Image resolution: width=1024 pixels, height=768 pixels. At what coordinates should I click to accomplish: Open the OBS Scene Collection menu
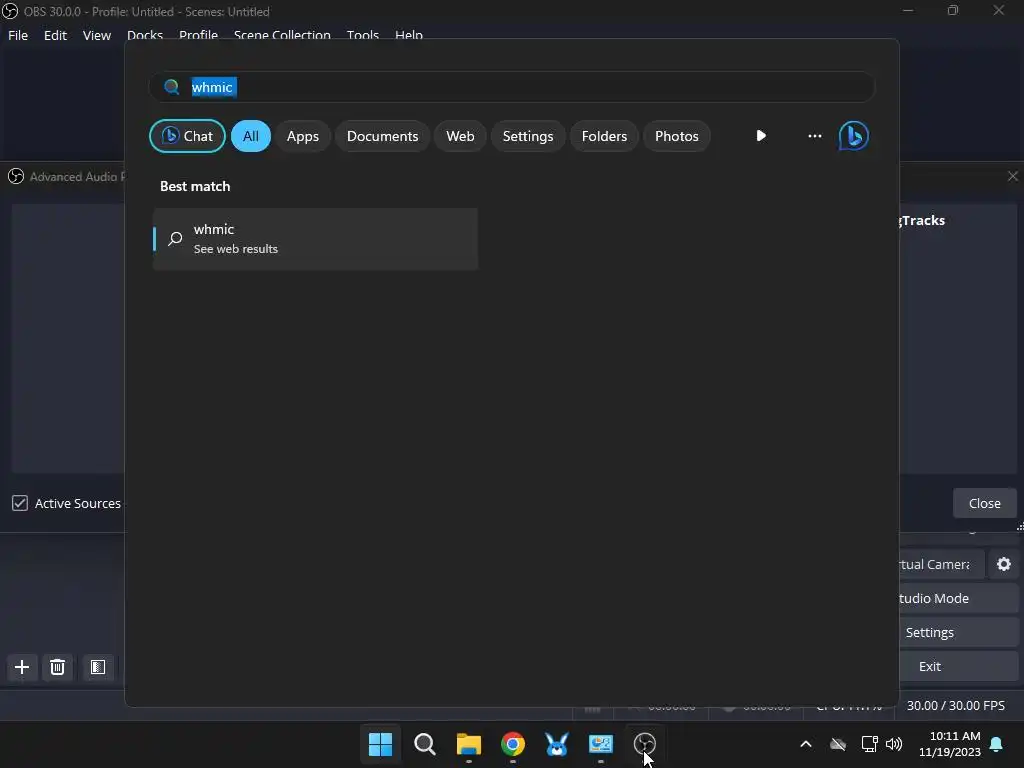coord(282,34)
